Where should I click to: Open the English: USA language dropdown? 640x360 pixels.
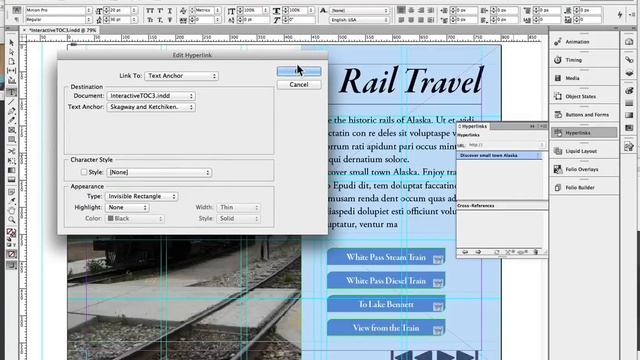pyautogui.click(x=359, y=20)
